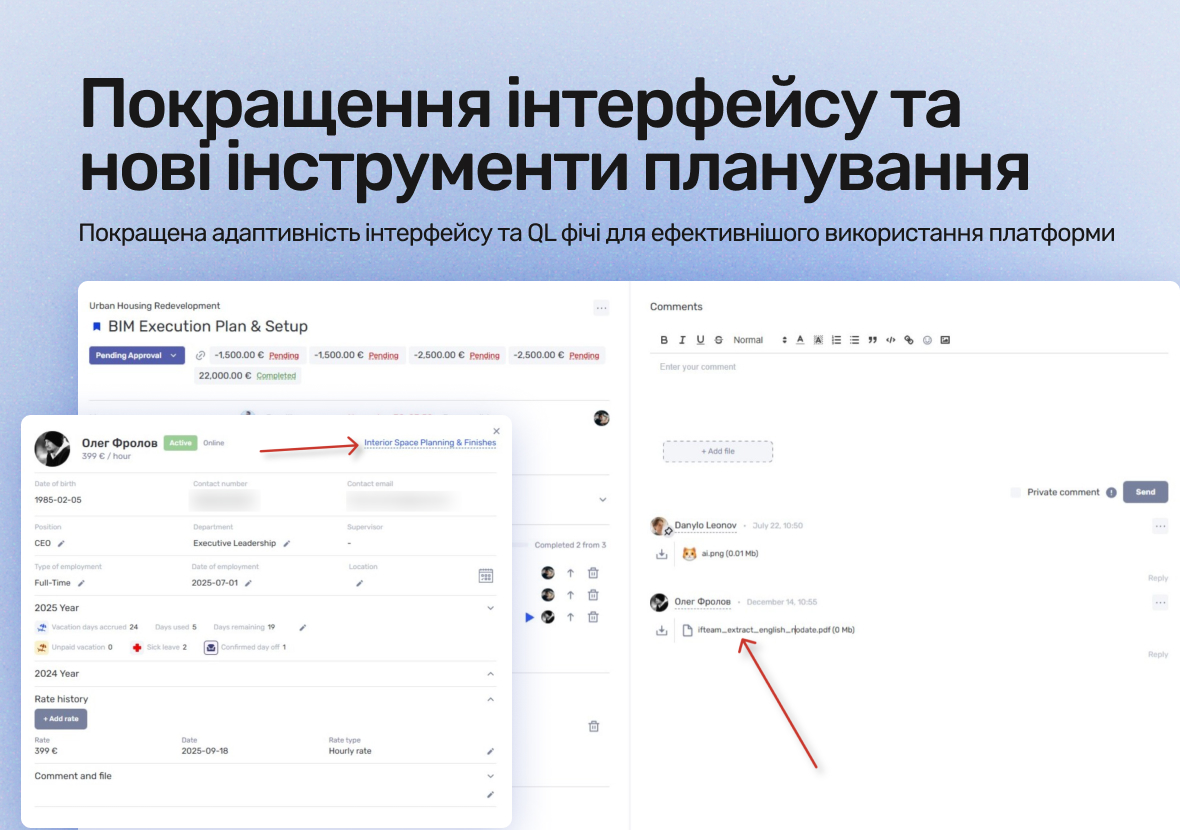Insert a code block in comment
The height and width of the screenshot is (830, 1180).
click(890, 340)
